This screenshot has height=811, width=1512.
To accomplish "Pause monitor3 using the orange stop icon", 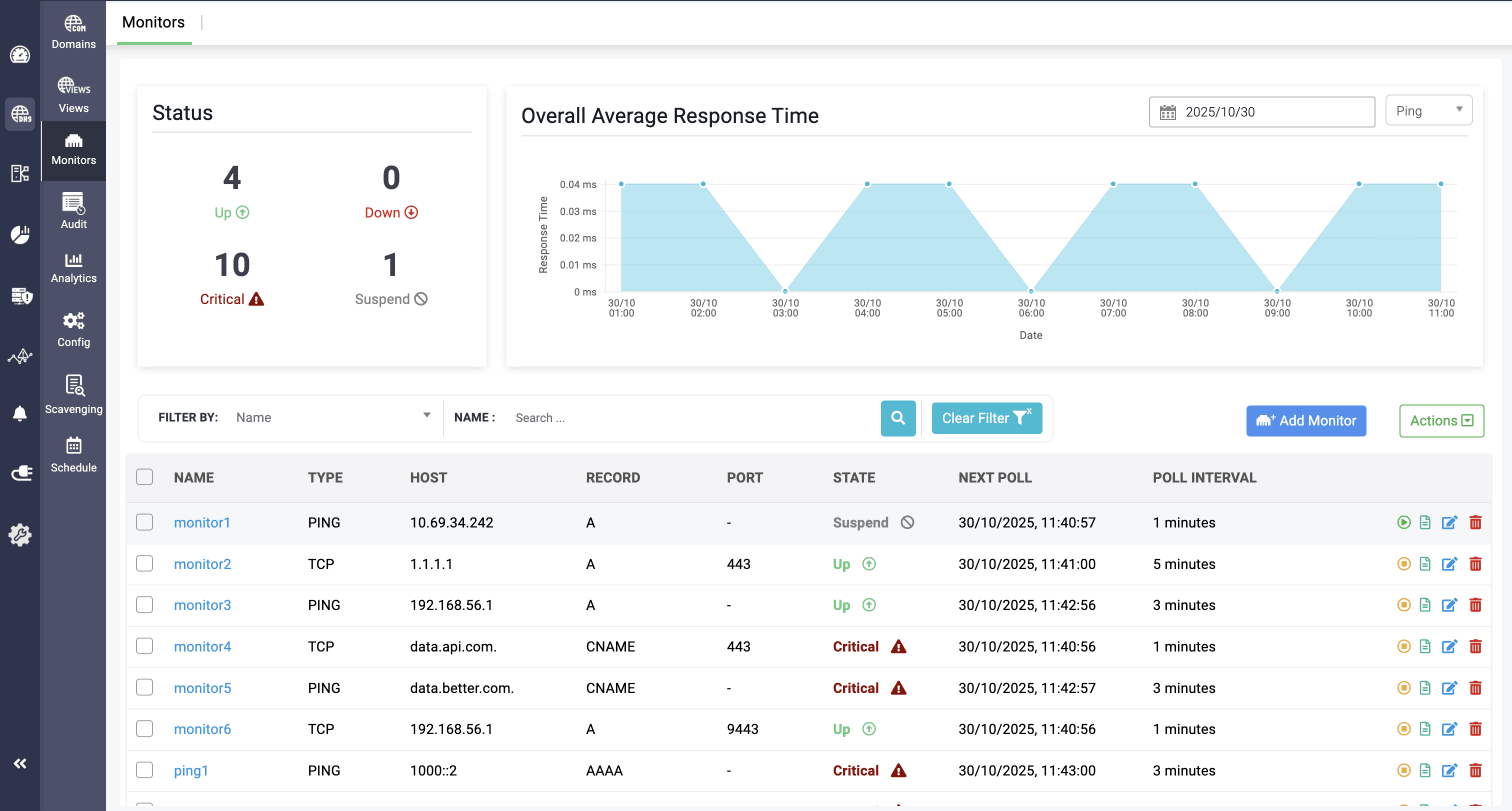I will pyautogui.click(x=1403, y=605).
